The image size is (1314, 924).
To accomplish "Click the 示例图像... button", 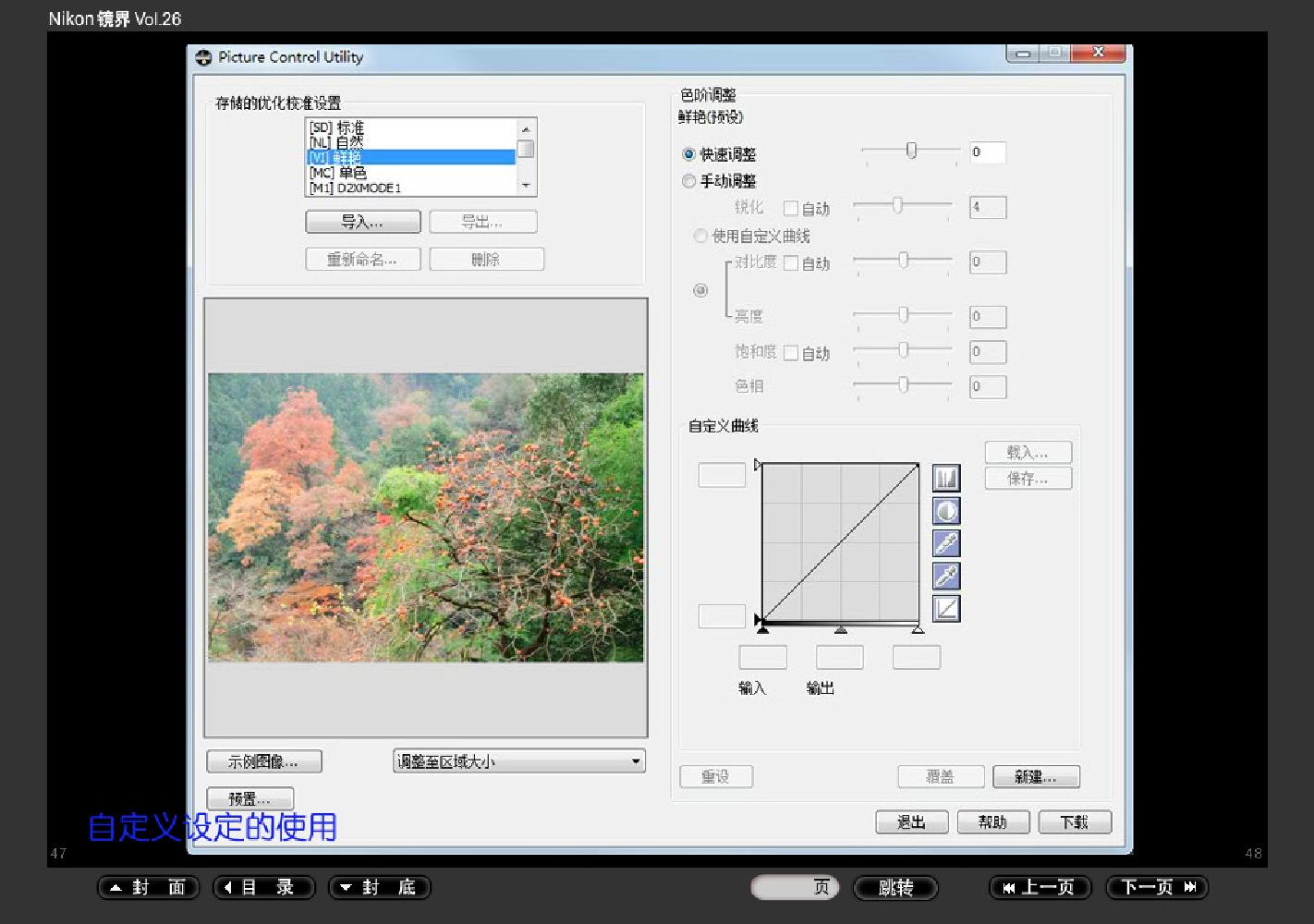I will tap(264, 761).
